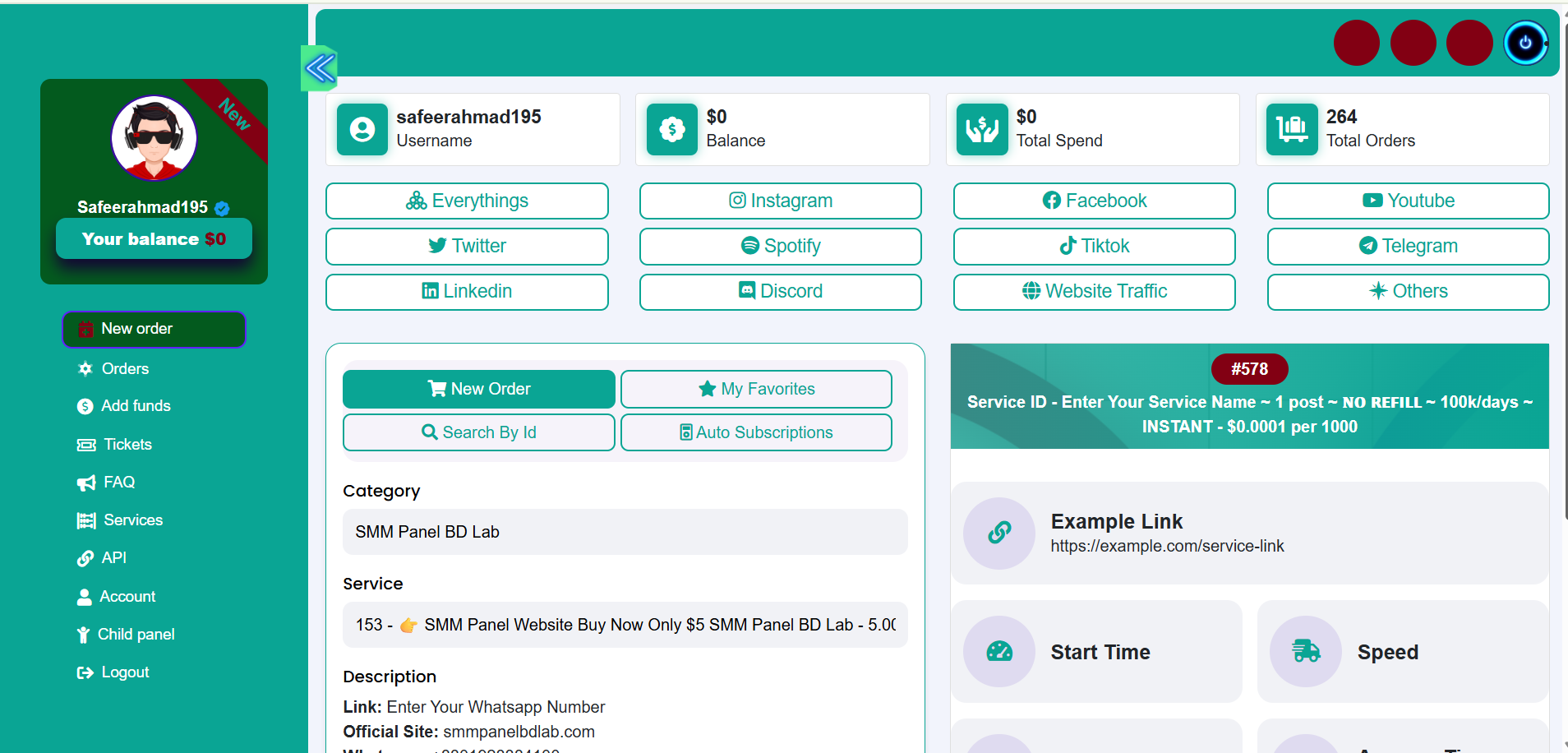1568x753 pixels.
Task: Click the 264 Total Orders value
Action: click(x=1341, y=117)
